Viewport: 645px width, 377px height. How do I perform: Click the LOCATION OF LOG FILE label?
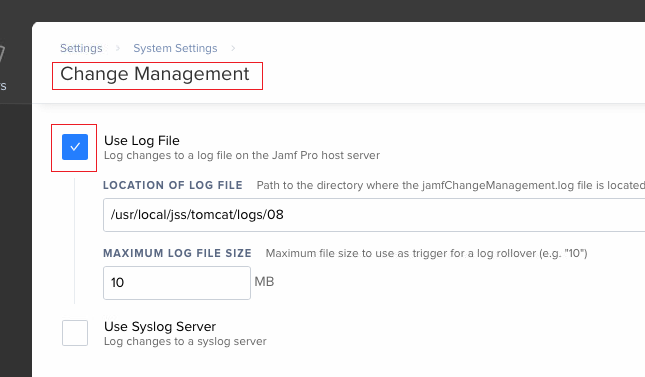(x=173, y=185)
